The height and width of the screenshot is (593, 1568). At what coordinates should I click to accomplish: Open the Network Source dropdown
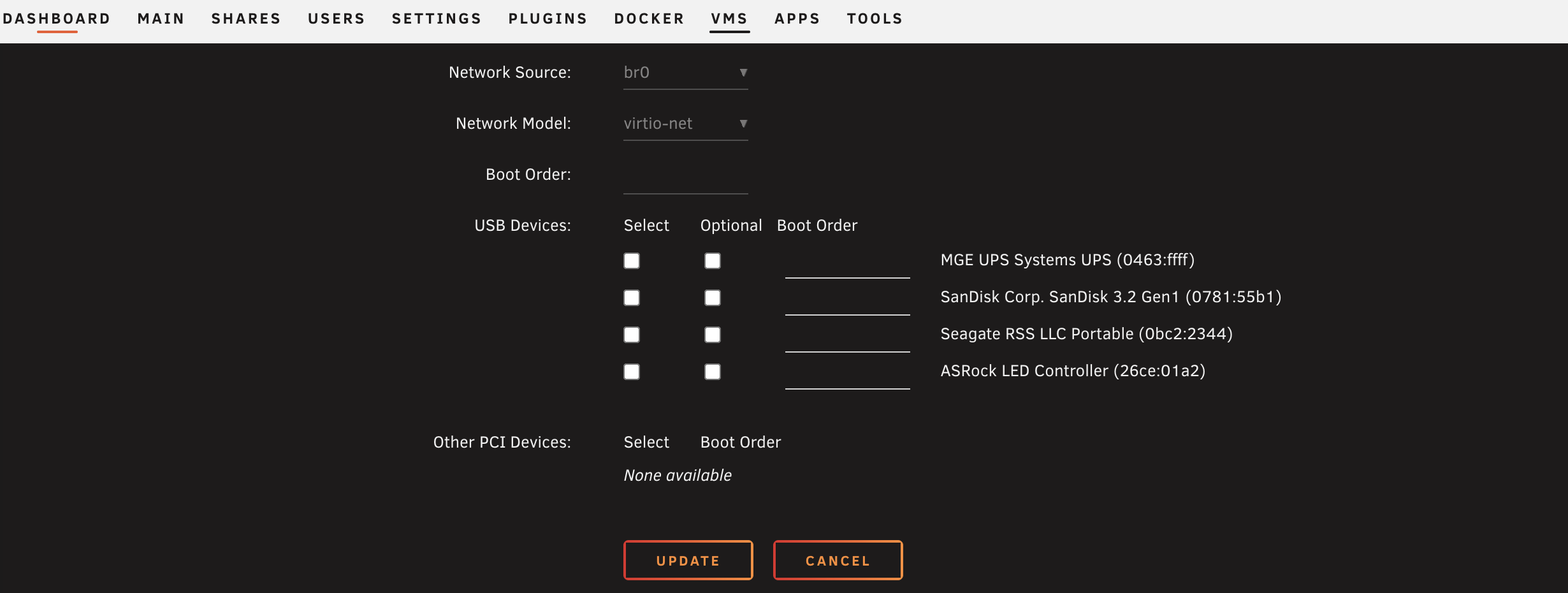(685, 73)
